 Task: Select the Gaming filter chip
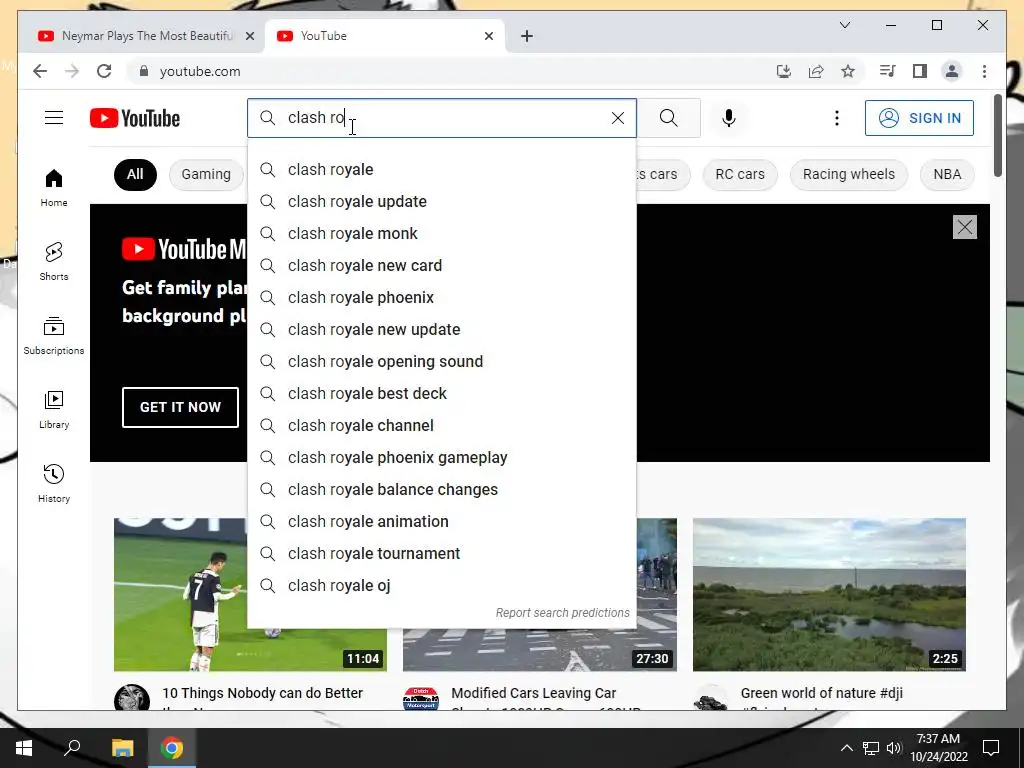(x=206, y=174)
